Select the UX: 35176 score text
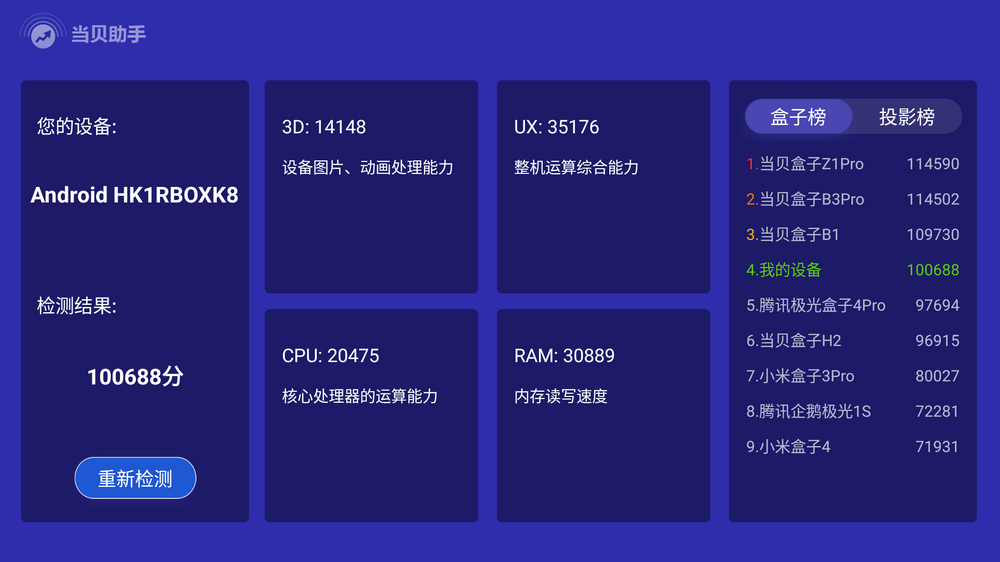 tap(557, 127)
